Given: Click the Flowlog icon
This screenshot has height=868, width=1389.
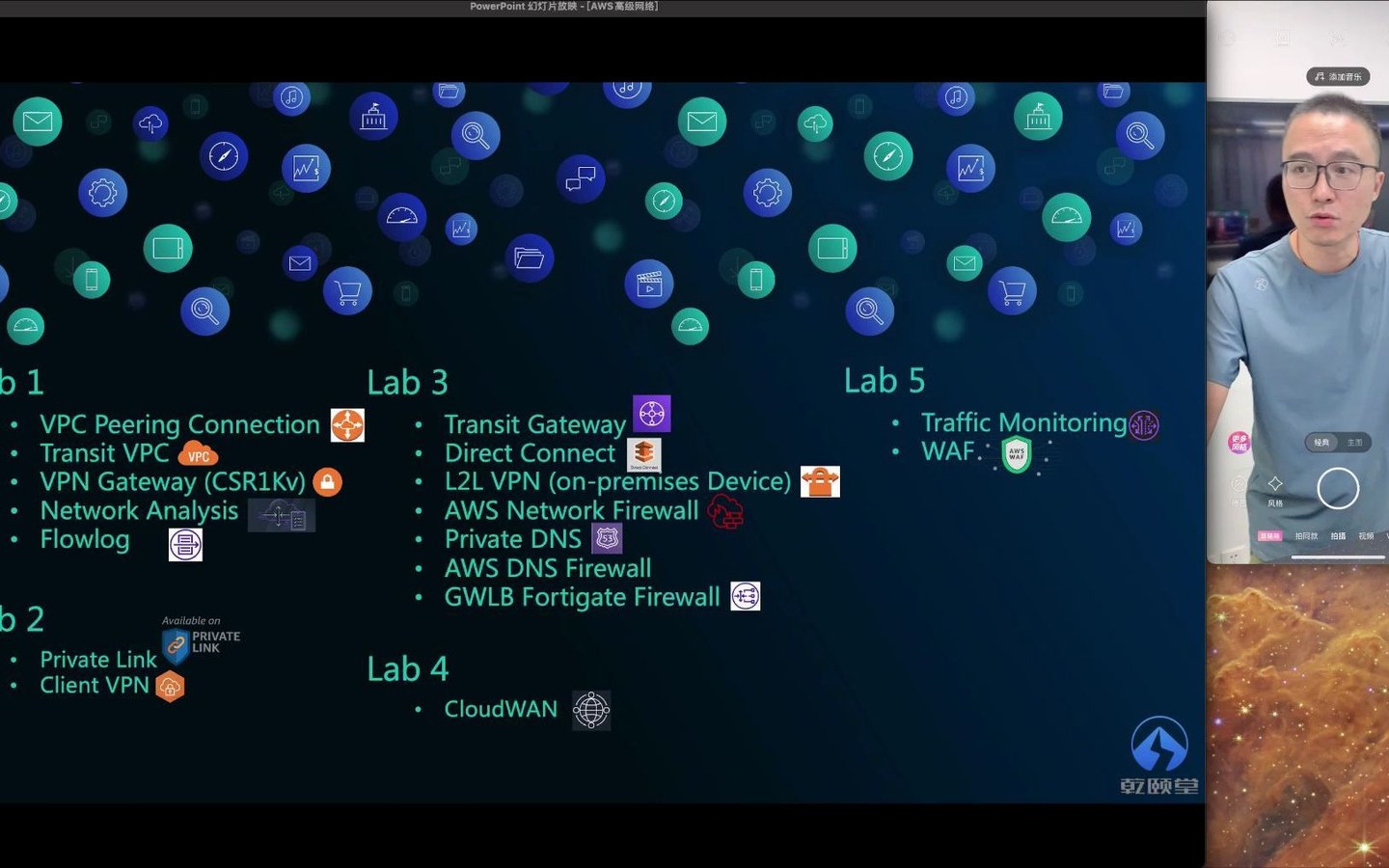Looking at the screenshot, I should 185,545.
